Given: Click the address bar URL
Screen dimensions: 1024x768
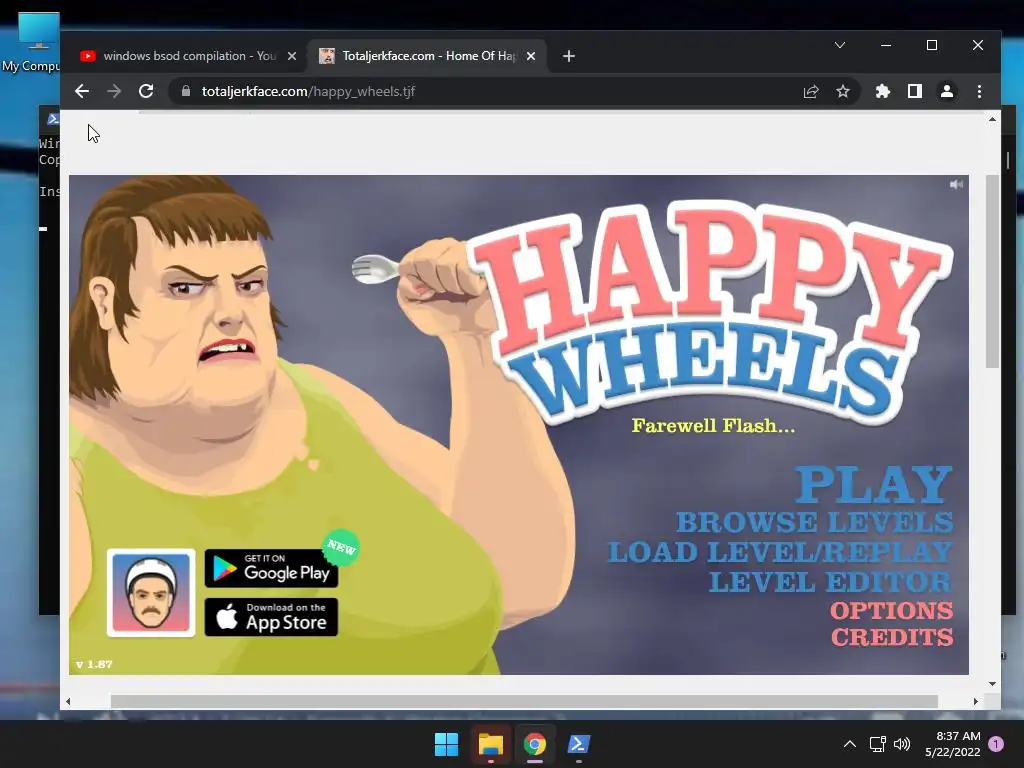Looking at the screenshot, I should pos(308,91).
